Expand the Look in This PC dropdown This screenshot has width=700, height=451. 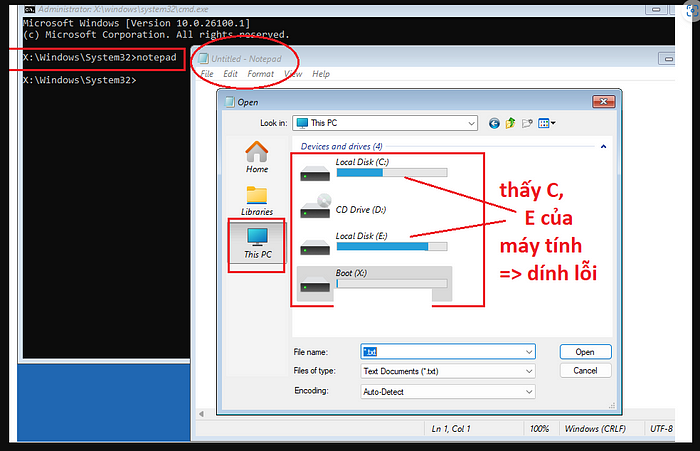click(x=471, y=123)
